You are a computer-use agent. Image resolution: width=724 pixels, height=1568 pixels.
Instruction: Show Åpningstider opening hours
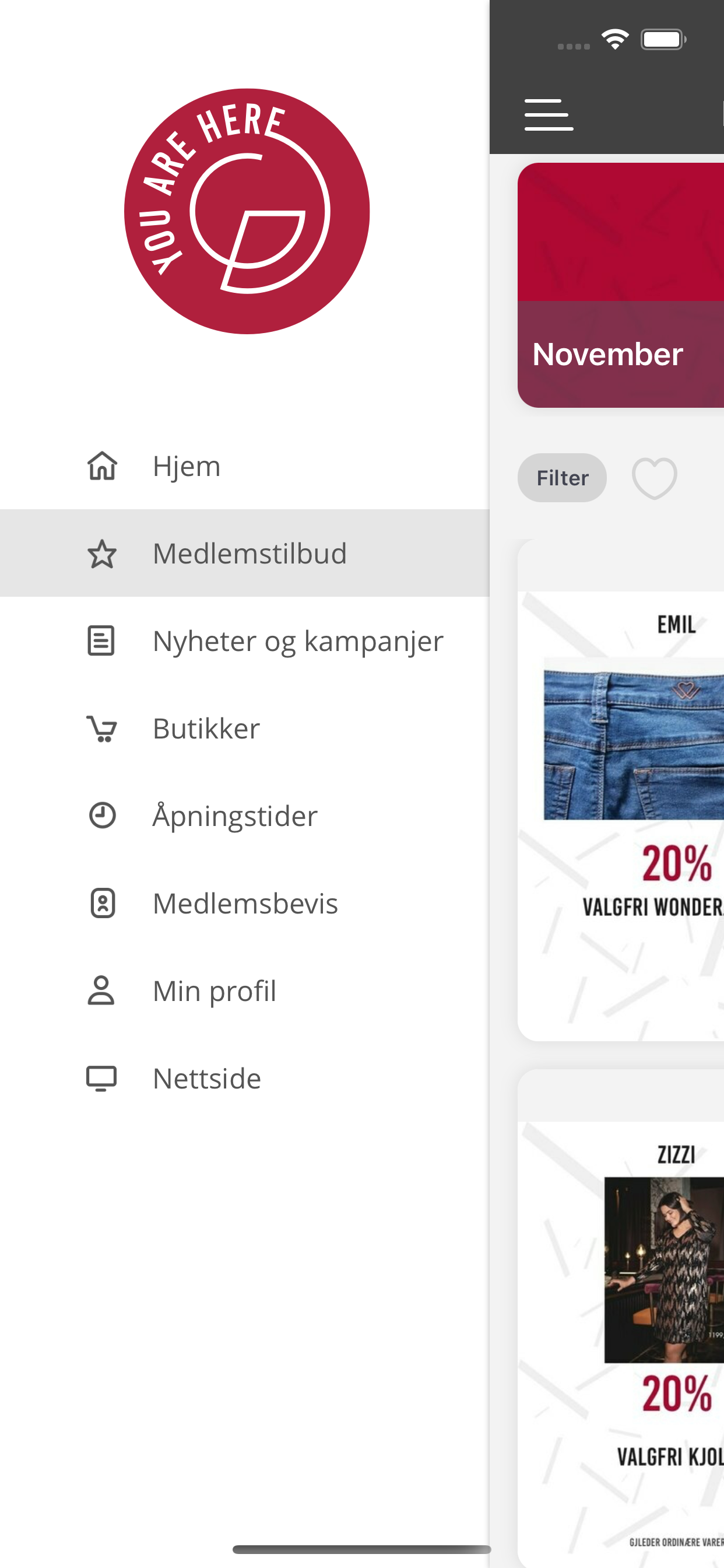click(x=235, y=815)
